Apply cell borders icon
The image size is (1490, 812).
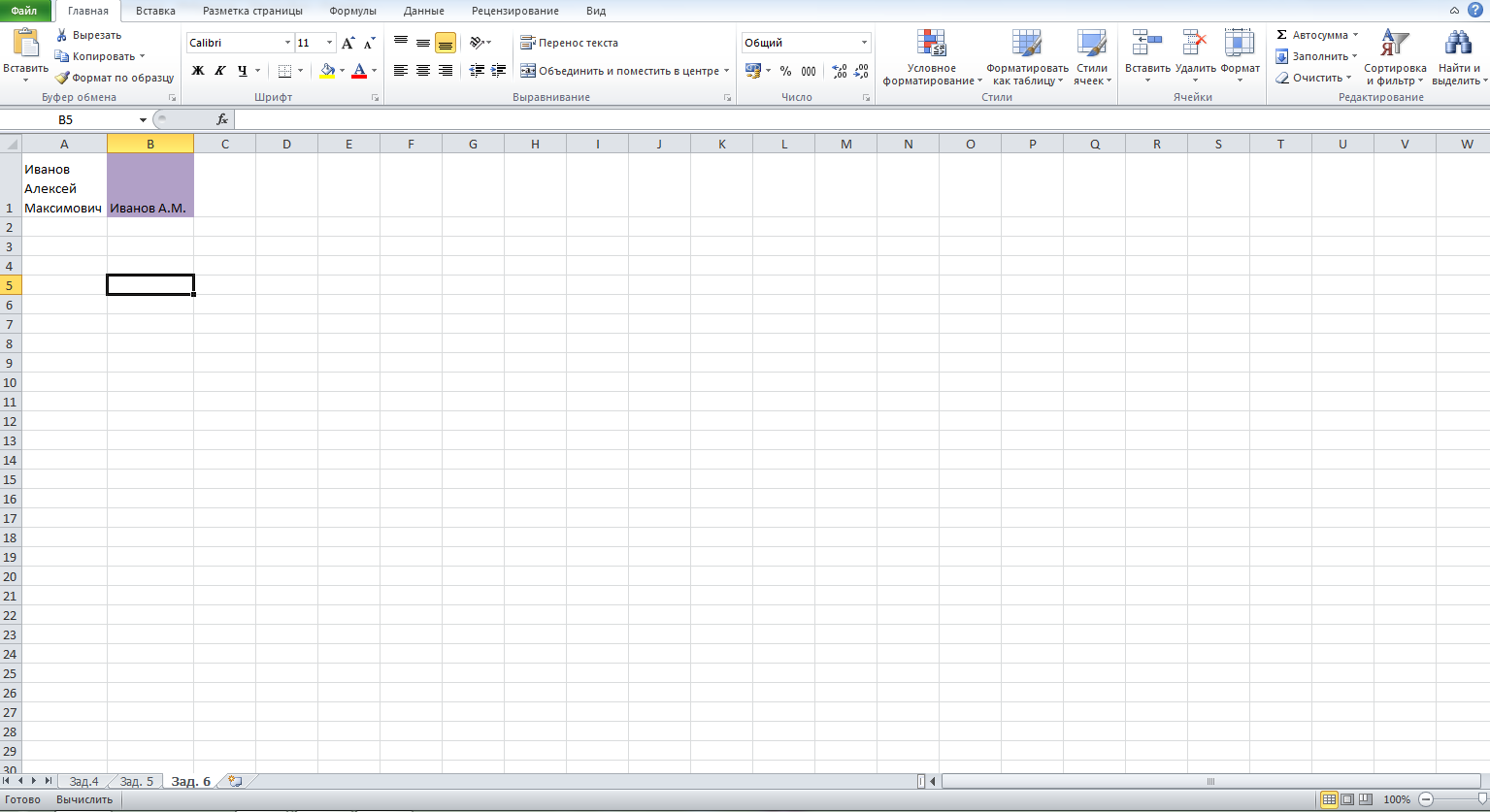tap(284, 71)
